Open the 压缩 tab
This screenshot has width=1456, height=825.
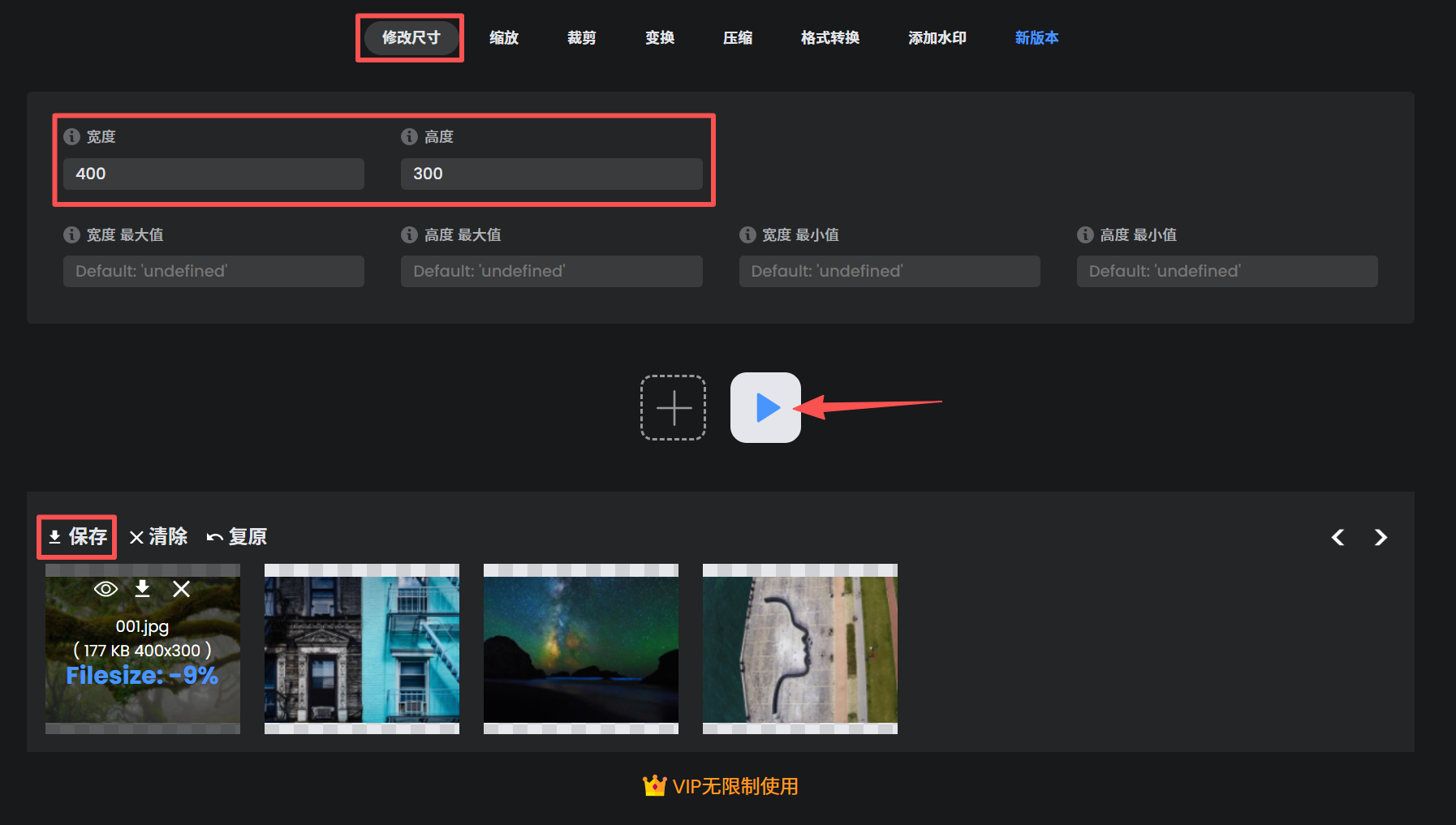738,37
